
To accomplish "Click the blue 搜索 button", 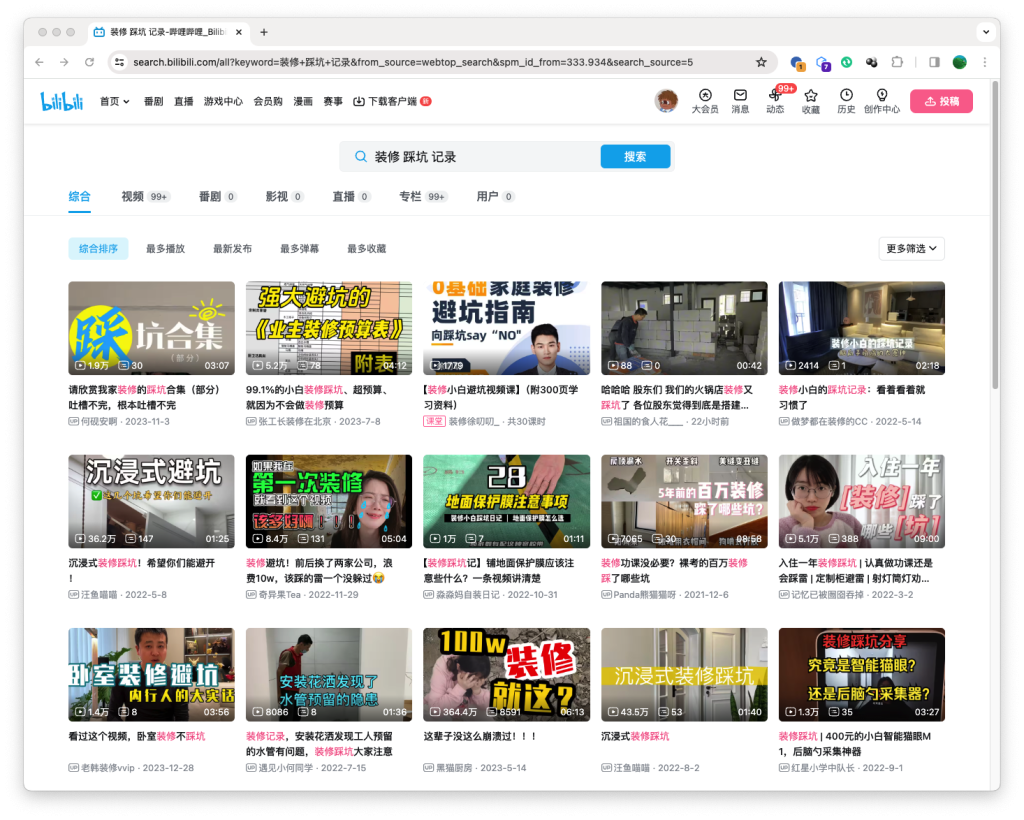I will coord(635,157).
